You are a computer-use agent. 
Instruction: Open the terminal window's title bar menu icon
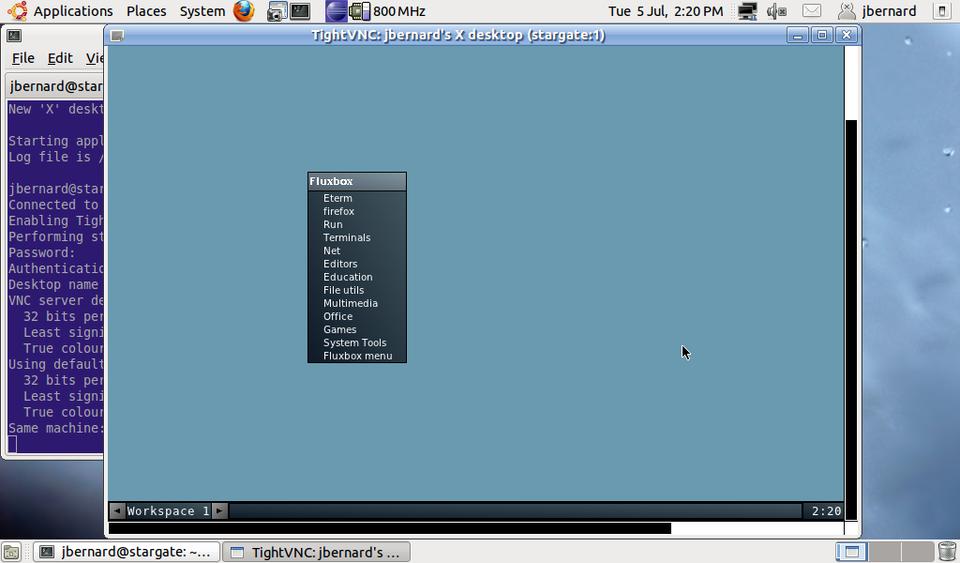pyautogui.click(x=14, y=35)
